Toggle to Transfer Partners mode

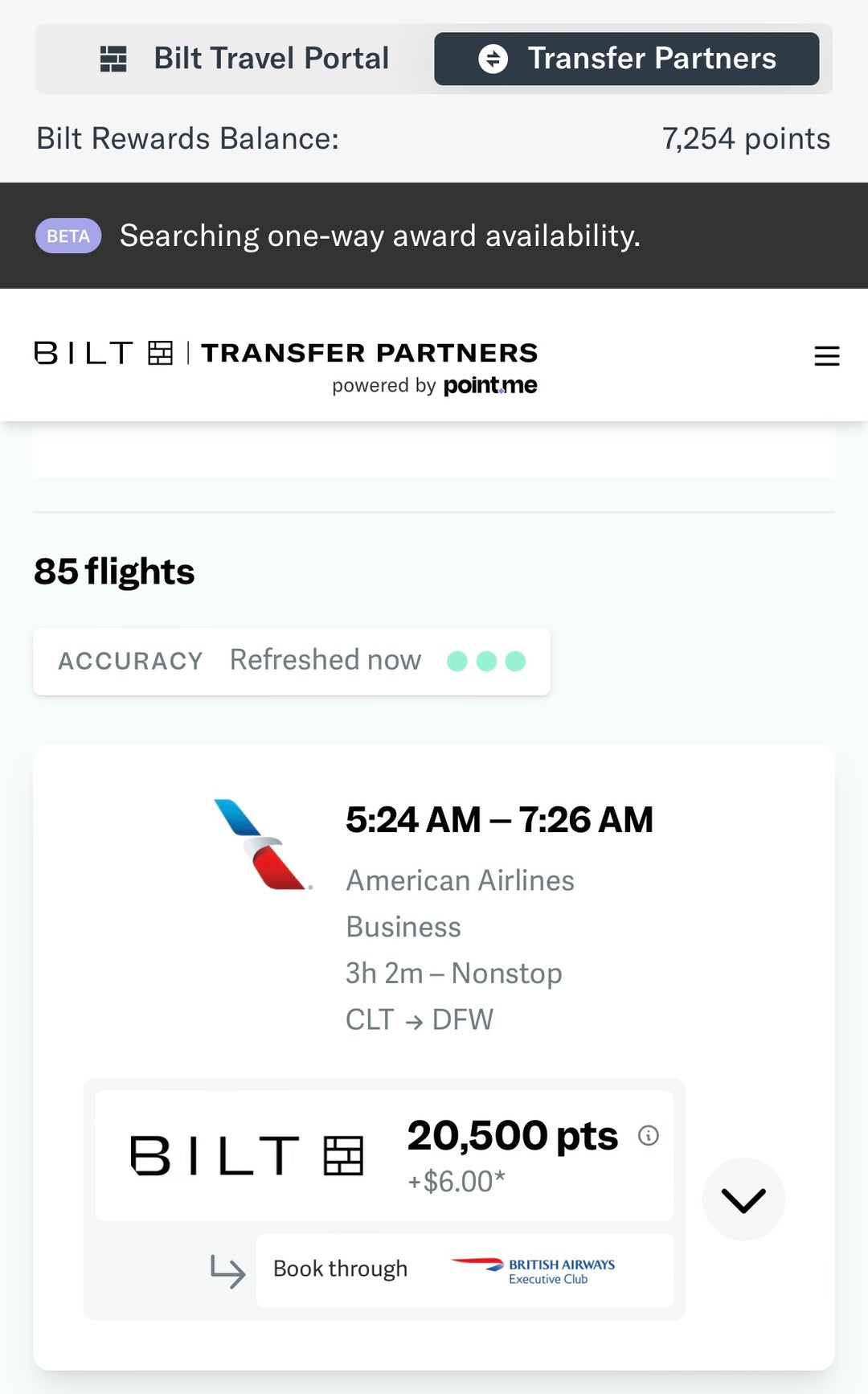627,57
